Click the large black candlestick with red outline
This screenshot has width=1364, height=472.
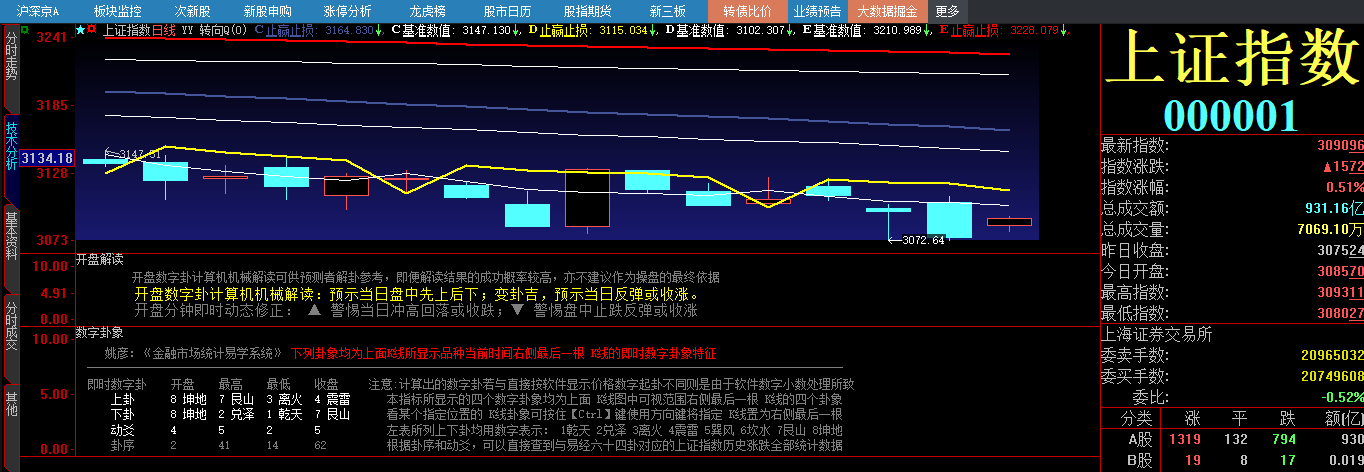587,198
